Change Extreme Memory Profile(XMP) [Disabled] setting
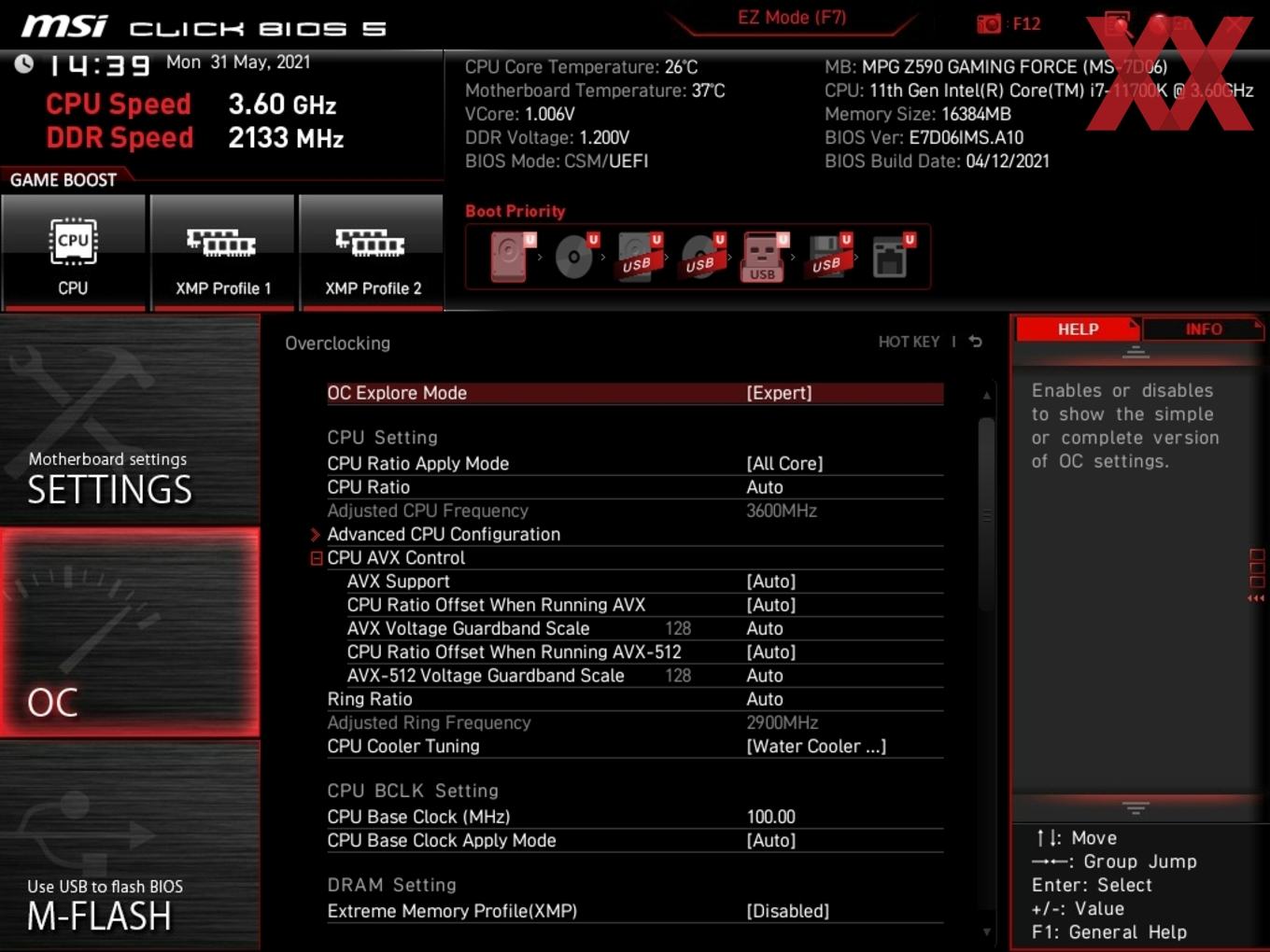Viewport: 1270px width, 952px height. [x=635, y=911]
